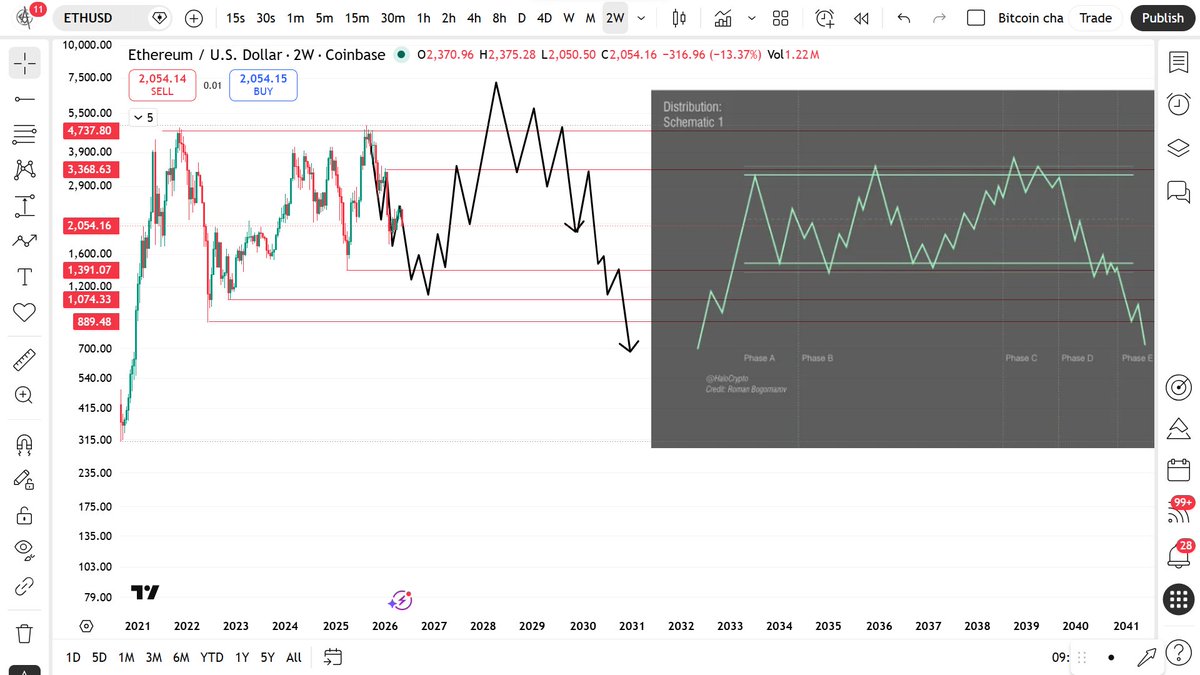Click the SELL 2,054.14 button

162,84
